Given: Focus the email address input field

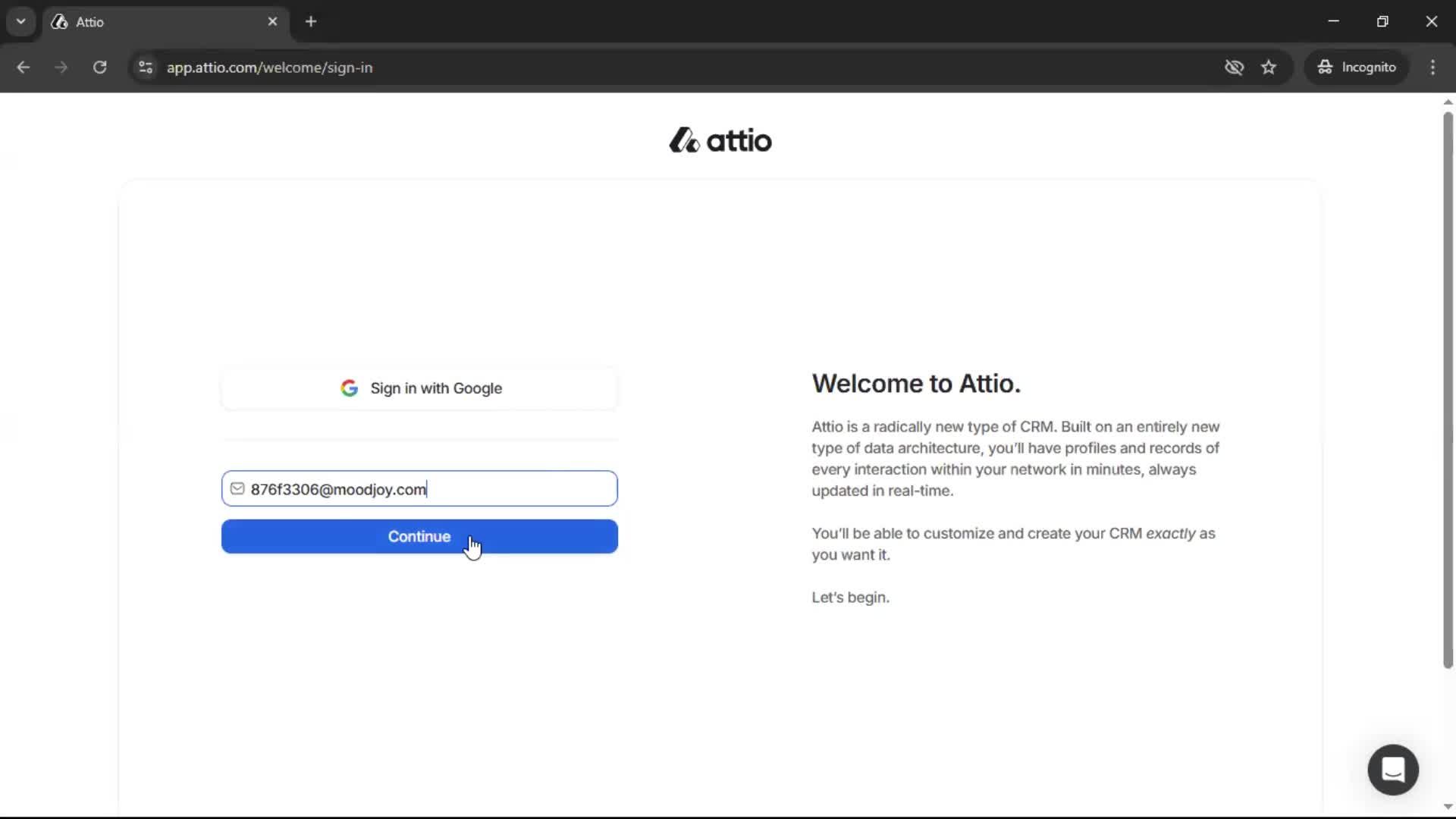Looking at the screenshot, I should [x=419, y=488].
